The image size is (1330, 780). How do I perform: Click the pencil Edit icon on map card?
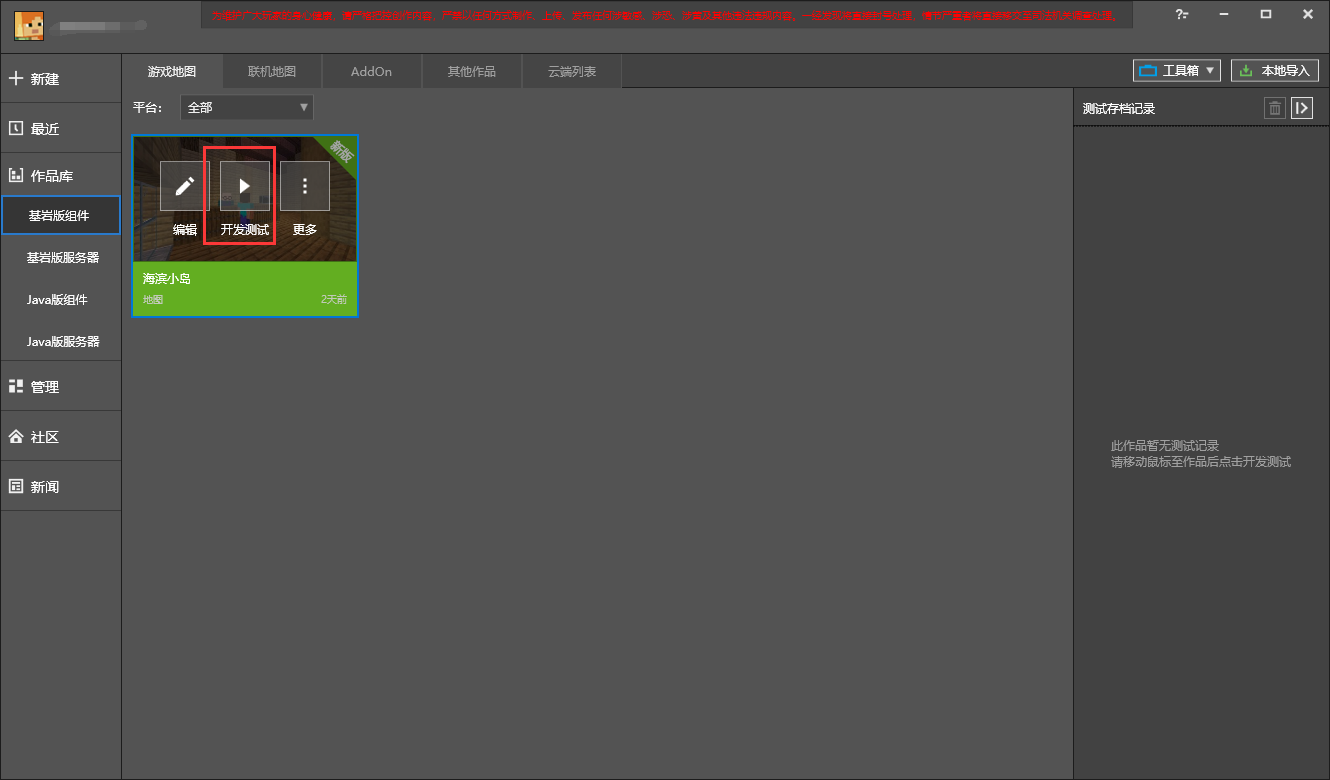(x=185, y=186)
